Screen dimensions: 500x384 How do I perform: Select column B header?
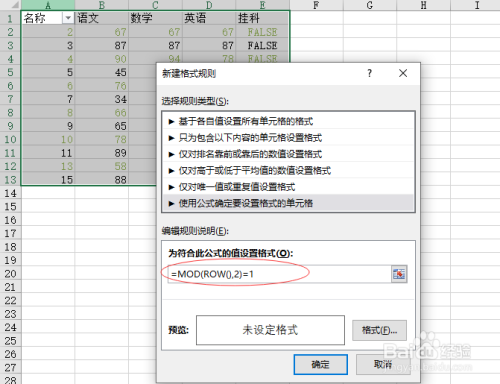[102, 5]
